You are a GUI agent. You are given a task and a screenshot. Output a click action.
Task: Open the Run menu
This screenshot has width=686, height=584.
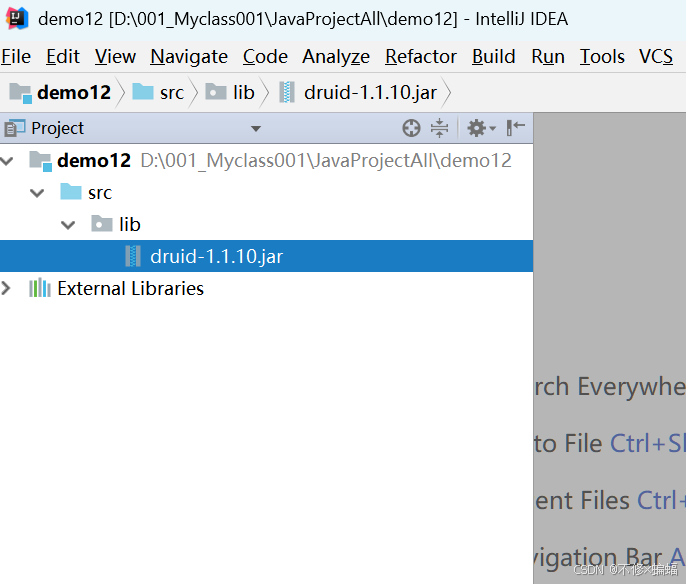[548, 56]
